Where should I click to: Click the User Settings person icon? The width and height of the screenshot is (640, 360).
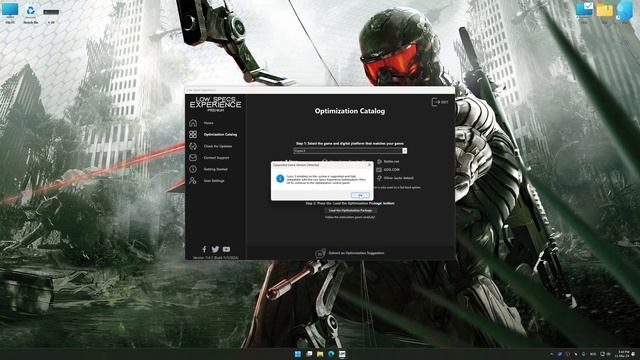(193, 180)
